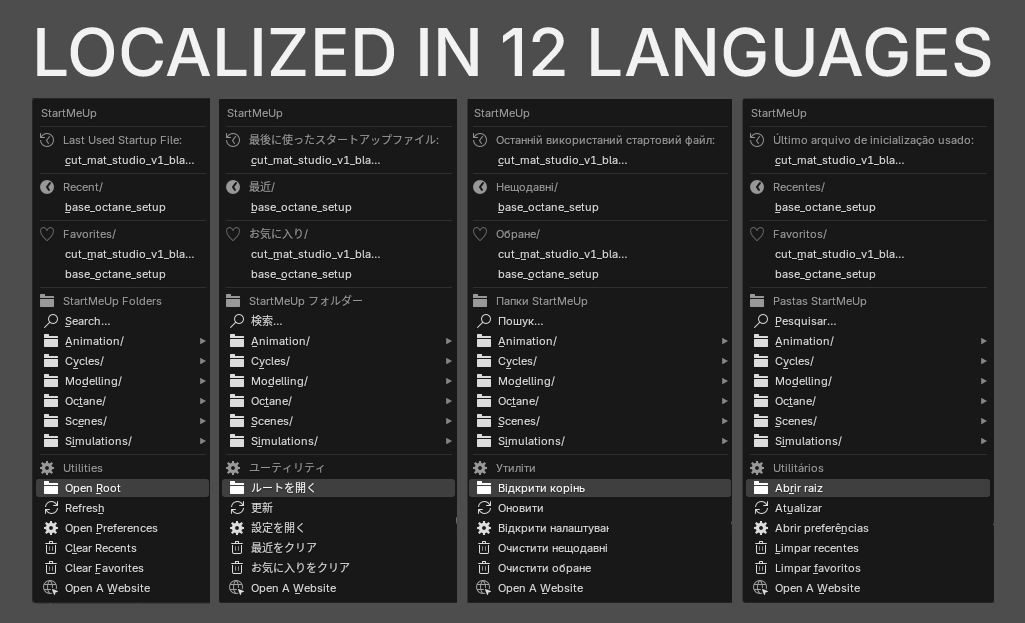The image size is (1025, 623).
Task: Click heart icon next to お気に入り/
Action: point(233,234)
